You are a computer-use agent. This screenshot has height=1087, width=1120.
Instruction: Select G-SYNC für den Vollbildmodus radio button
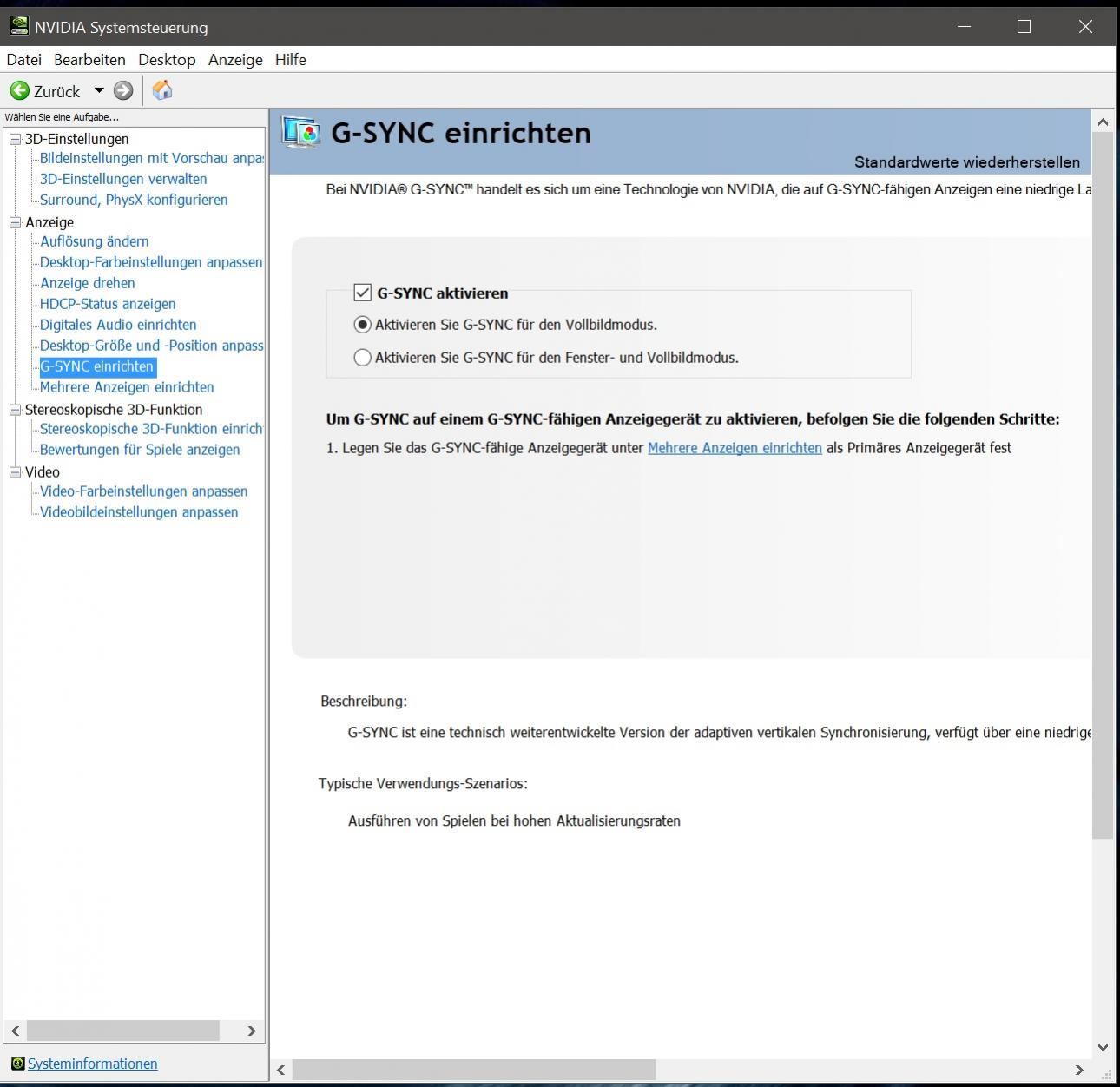pos(363,325)
